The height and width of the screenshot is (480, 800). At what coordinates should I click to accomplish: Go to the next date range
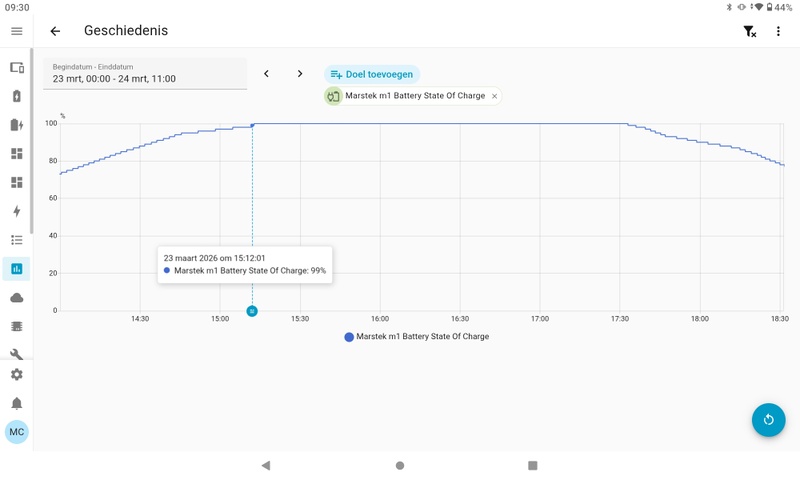pyautogui.click(x=300, y=74)
